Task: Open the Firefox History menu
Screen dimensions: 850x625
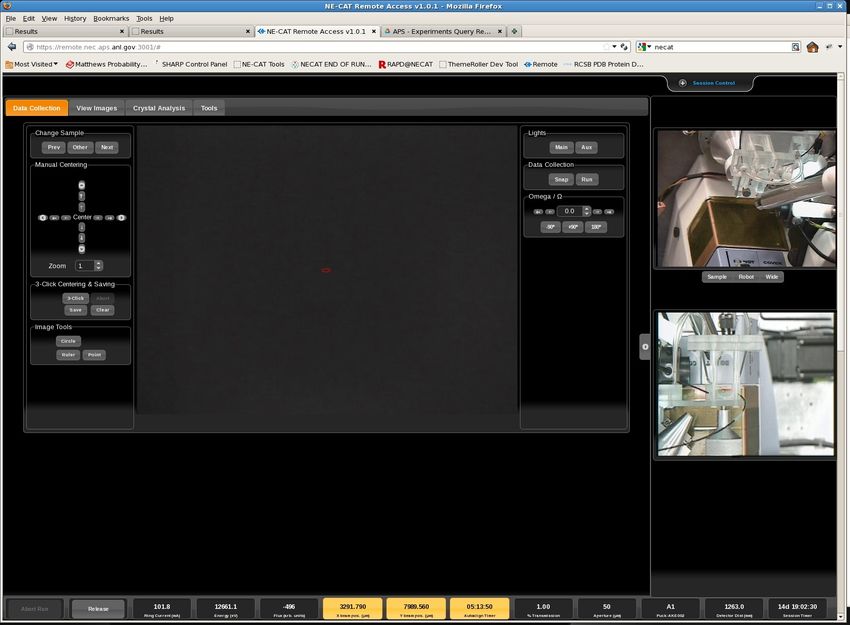Action: pos(75,18)
